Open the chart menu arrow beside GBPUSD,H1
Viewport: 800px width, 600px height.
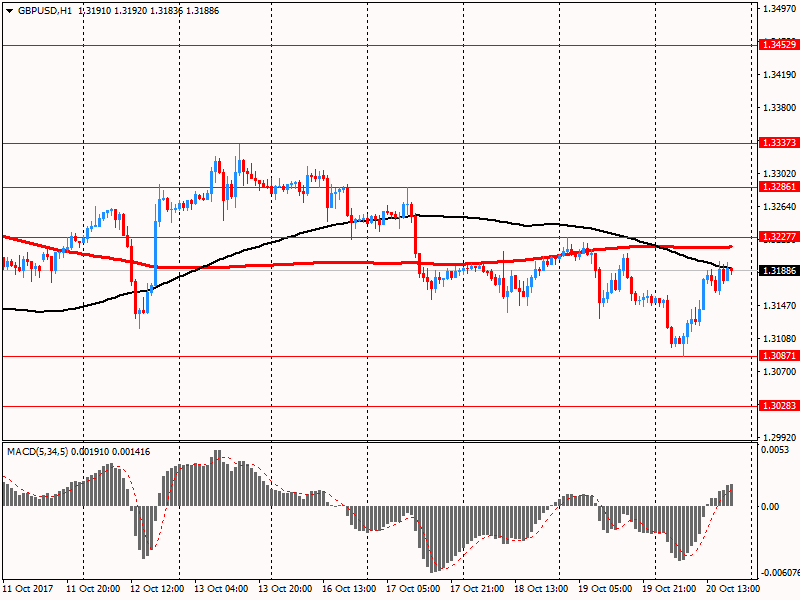(x=10, y=11)
